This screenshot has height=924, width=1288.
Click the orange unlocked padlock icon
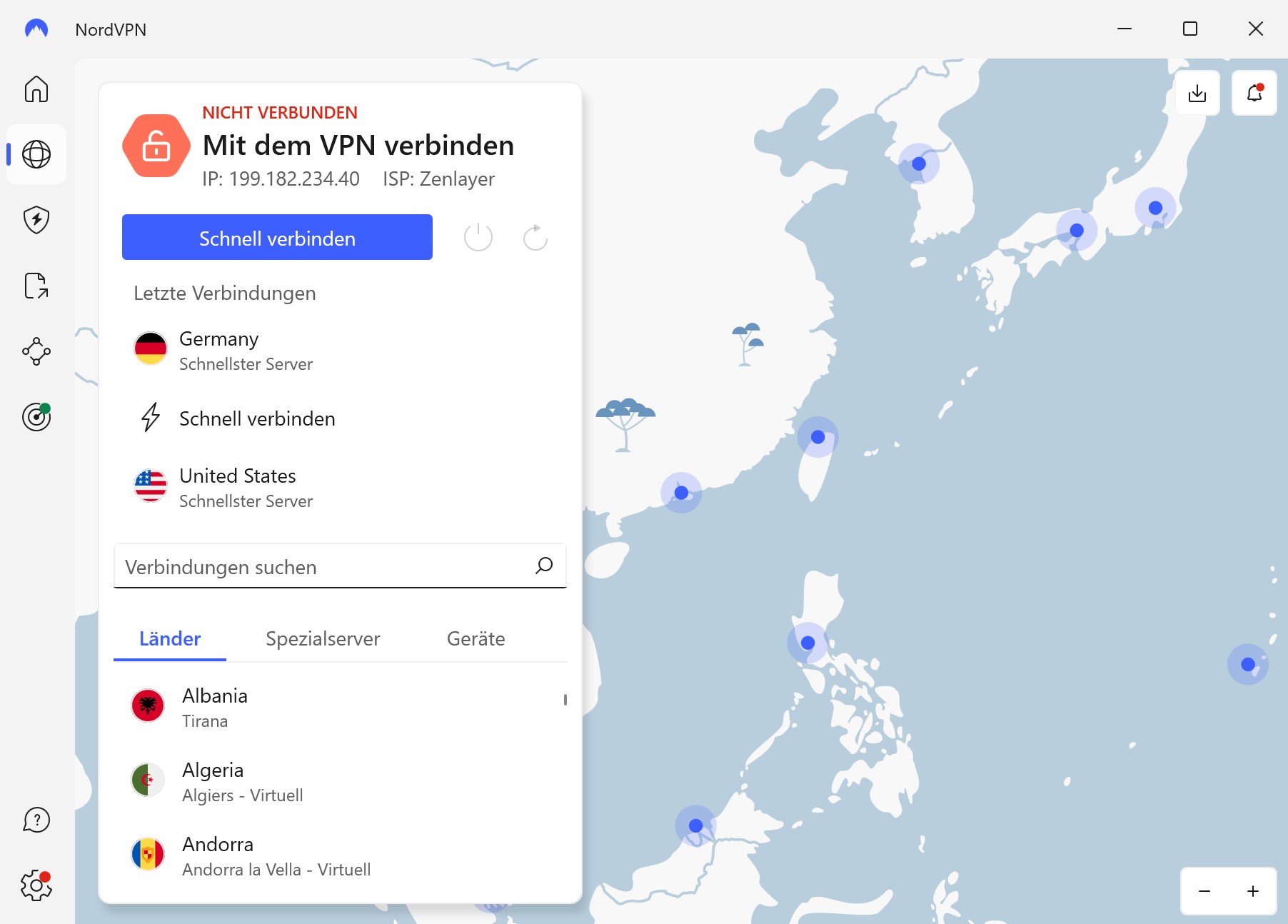156,146
